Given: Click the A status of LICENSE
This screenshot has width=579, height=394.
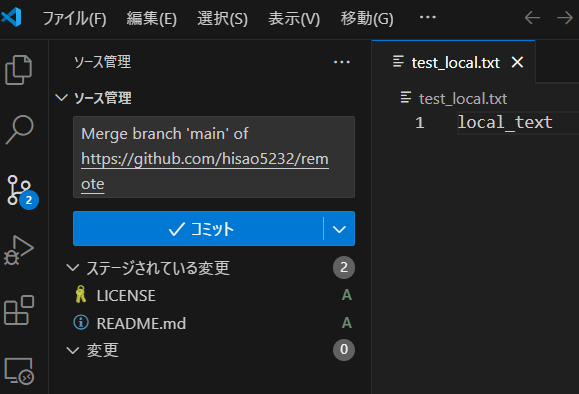Looking at the screenshot, I should (x=346, y=295).
